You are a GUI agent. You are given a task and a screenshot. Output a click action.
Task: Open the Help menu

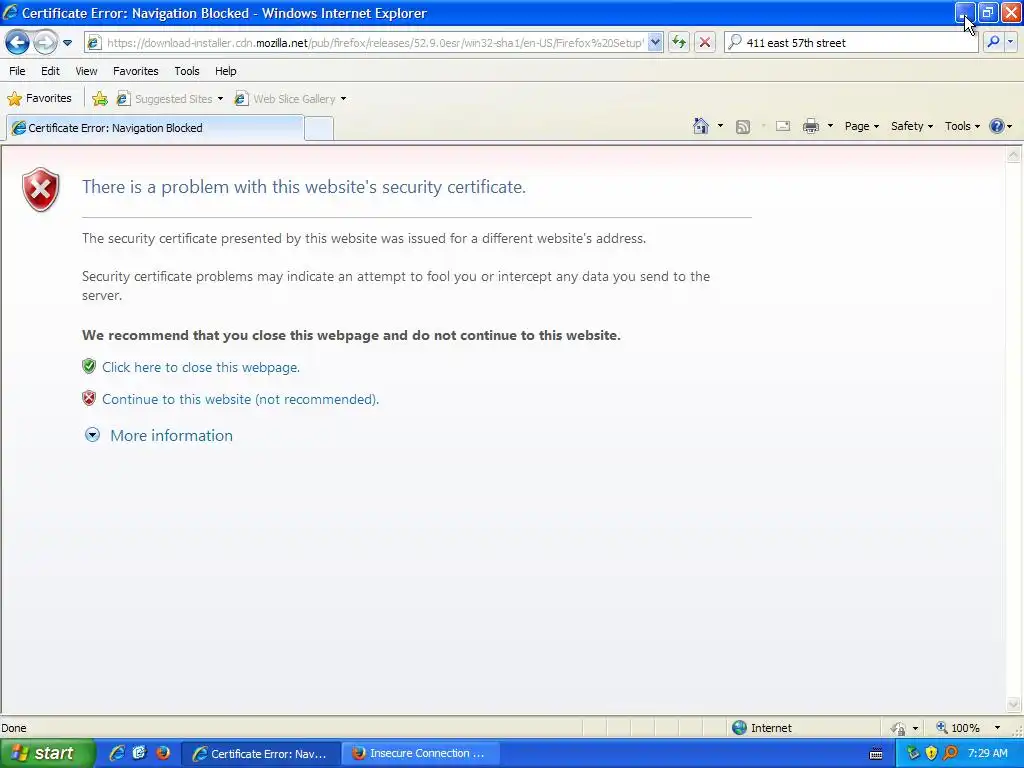tap(225, 71)
